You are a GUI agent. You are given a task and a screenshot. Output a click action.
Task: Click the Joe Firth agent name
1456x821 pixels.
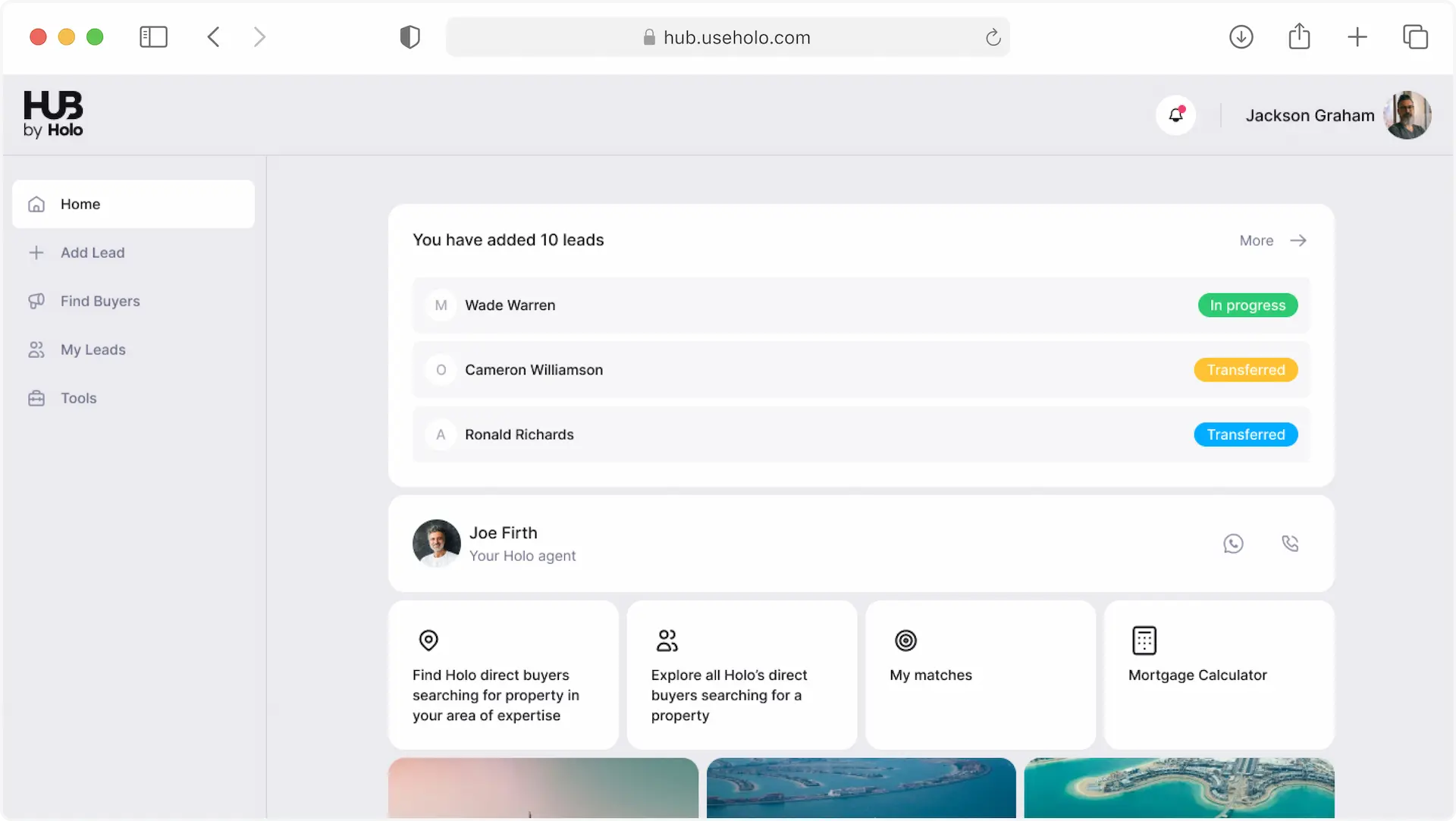[503, 533]
